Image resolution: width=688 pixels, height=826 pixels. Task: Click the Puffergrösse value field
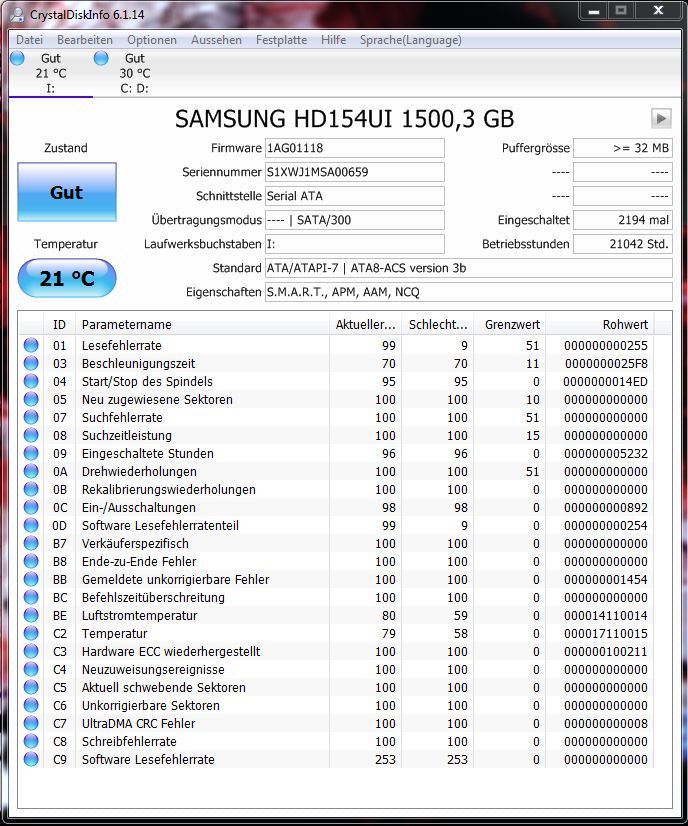(623, 148)
